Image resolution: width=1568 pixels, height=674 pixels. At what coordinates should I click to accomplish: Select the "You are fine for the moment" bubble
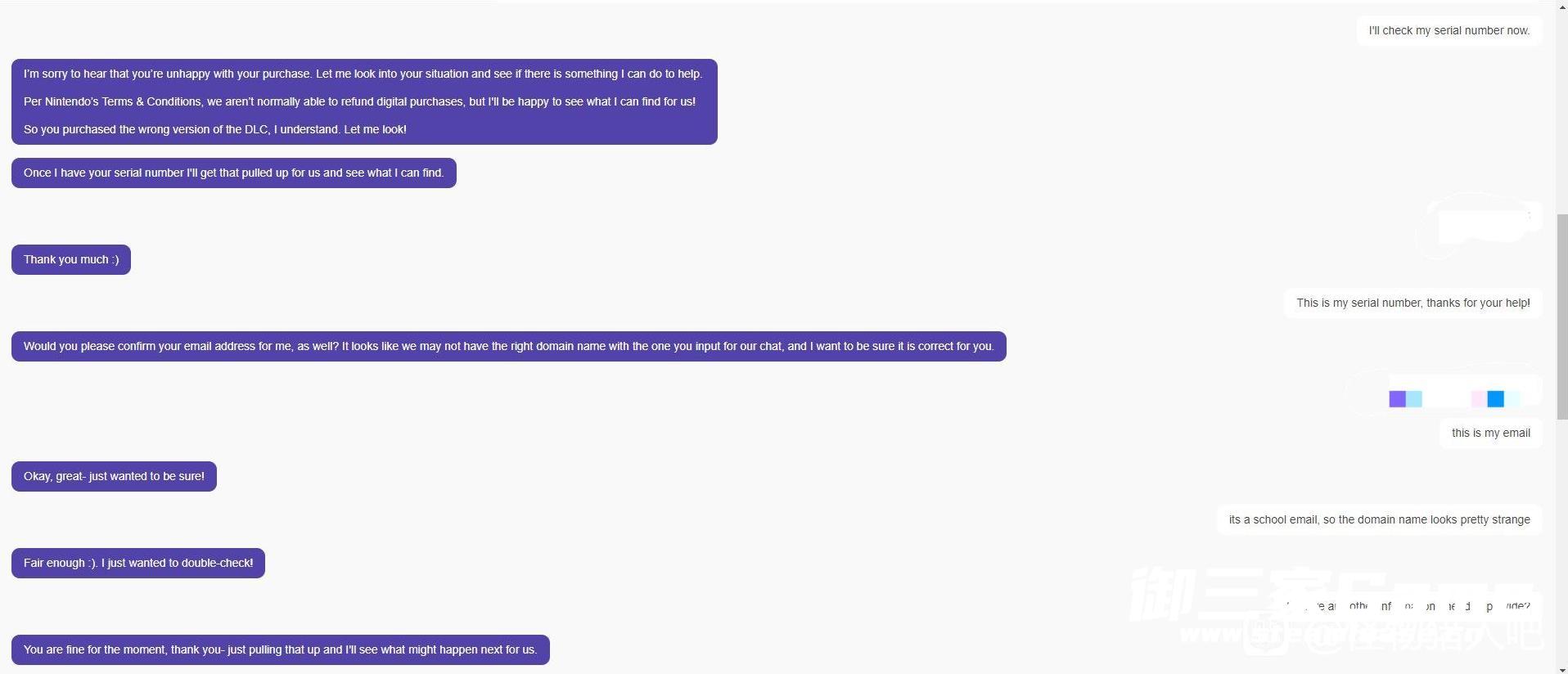pos(280,650)
